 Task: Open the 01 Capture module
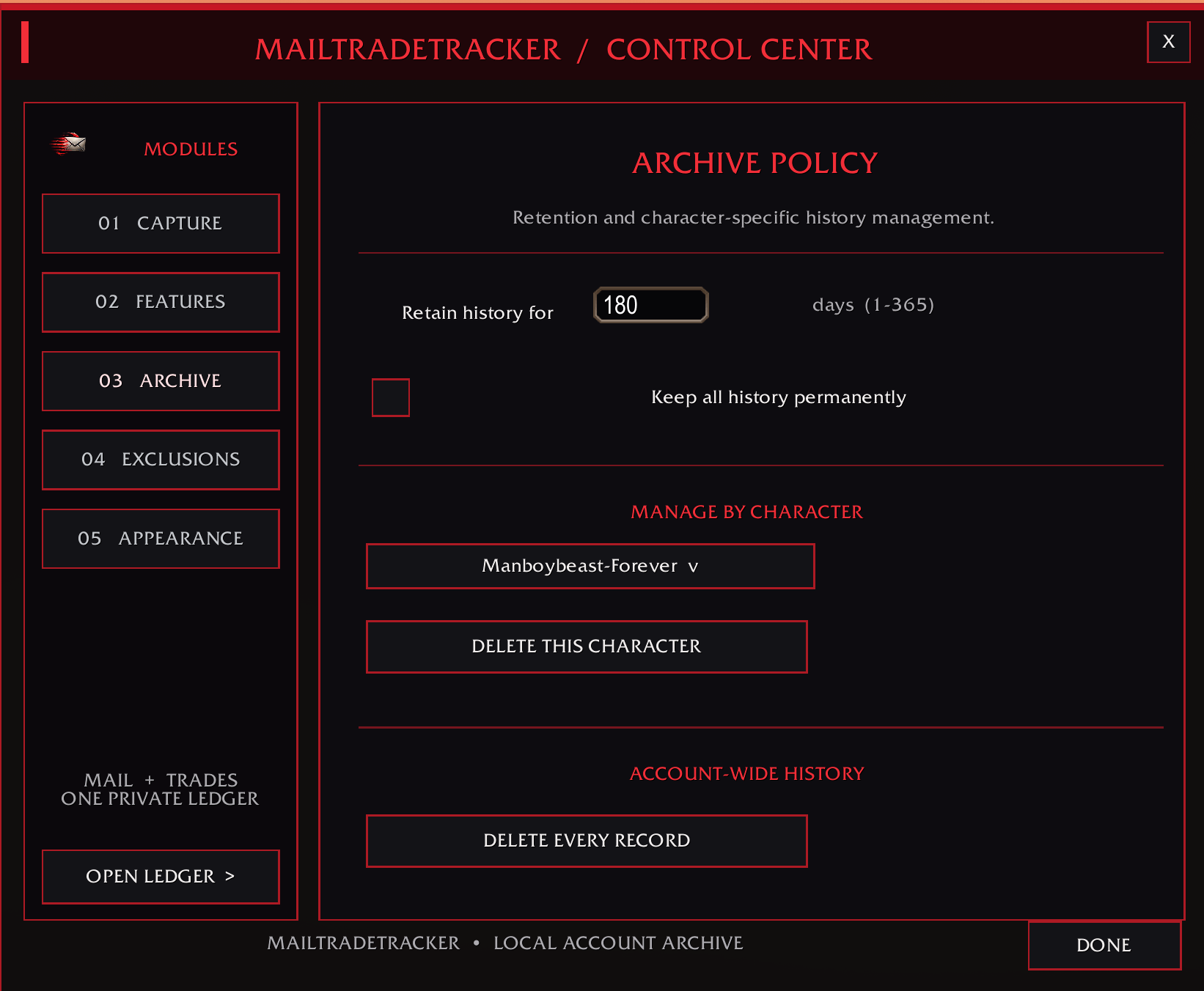point(161,224)
